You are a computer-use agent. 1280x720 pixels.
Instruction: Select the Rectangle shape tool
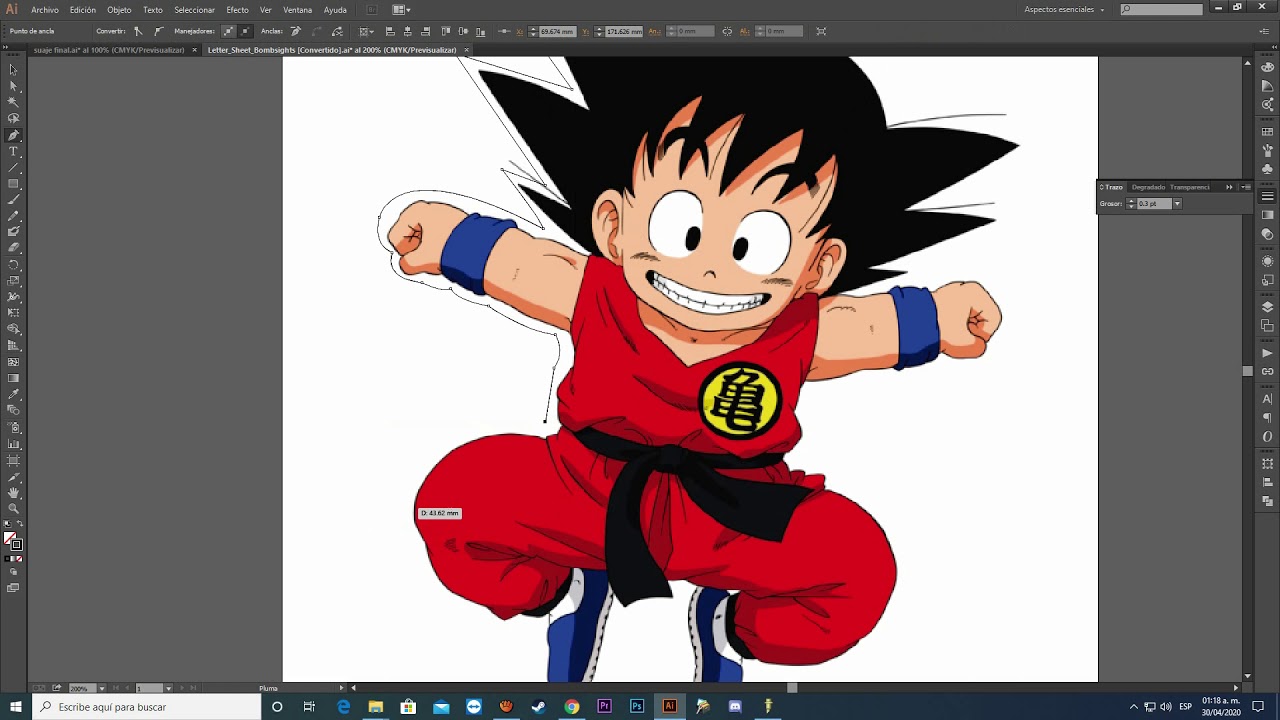13,184
